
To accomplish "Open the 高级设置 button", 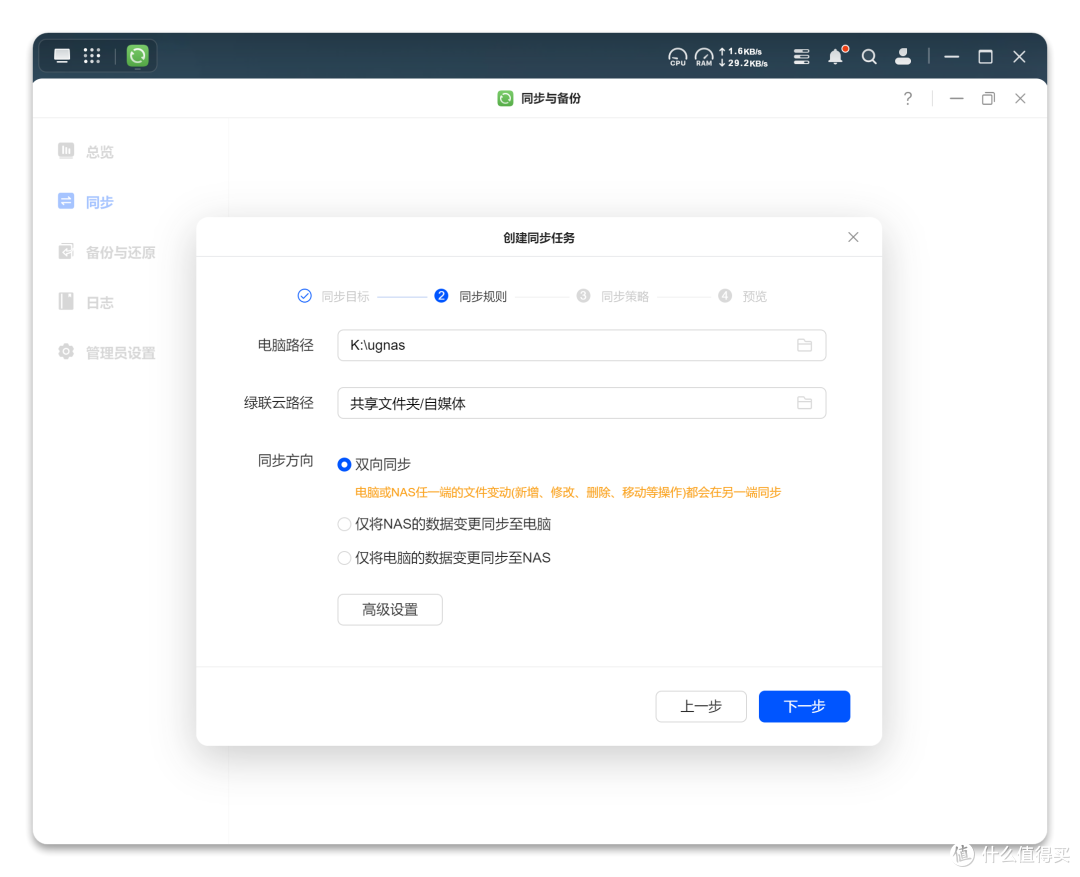I will click(390, 610).
